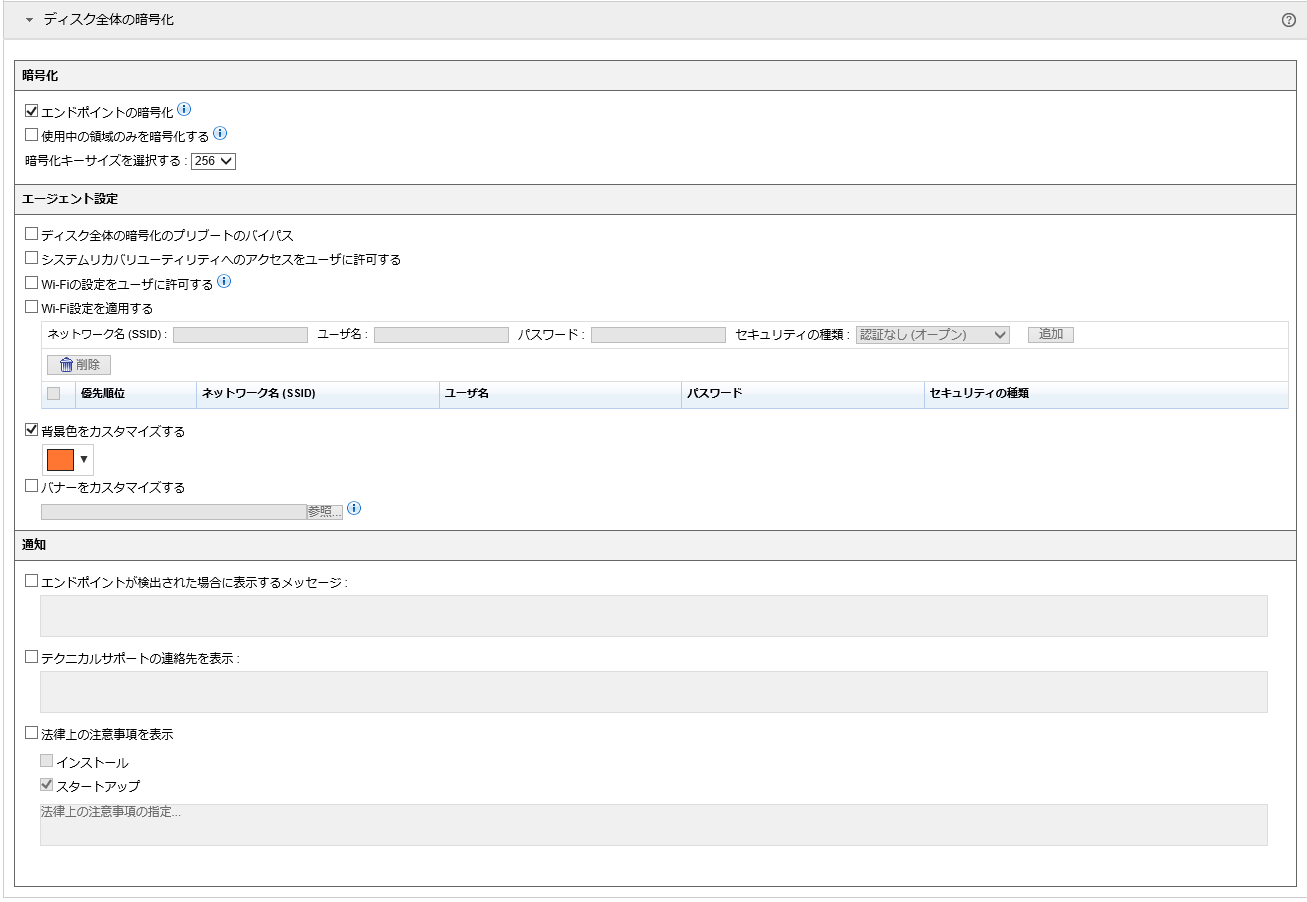Screen dimensions: 1307x902
Task: Click the 参照 browse button
Action: (325, 511)
